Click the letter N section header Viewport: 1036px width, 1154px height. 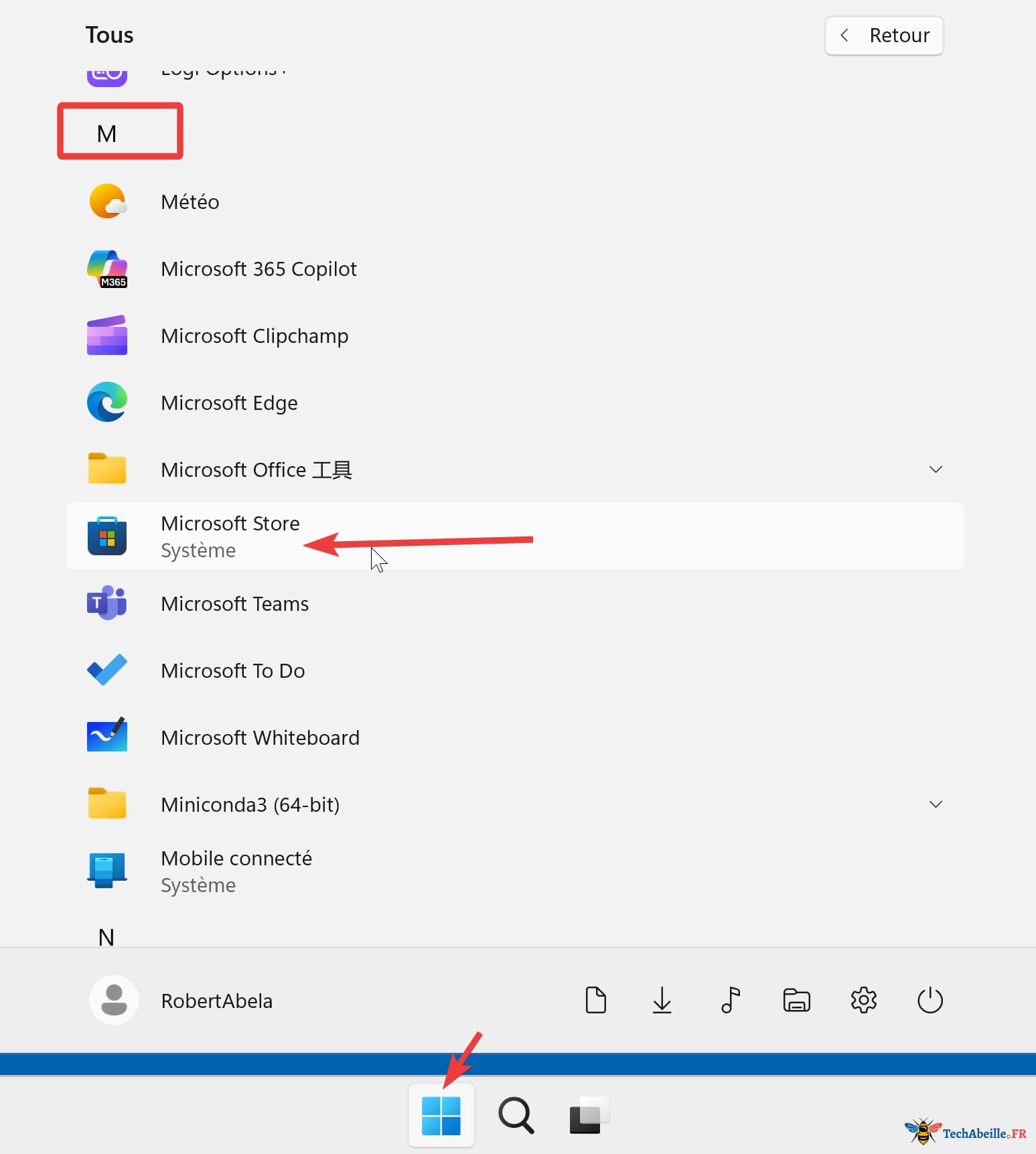pyautogui.click(x=106, y=937)
